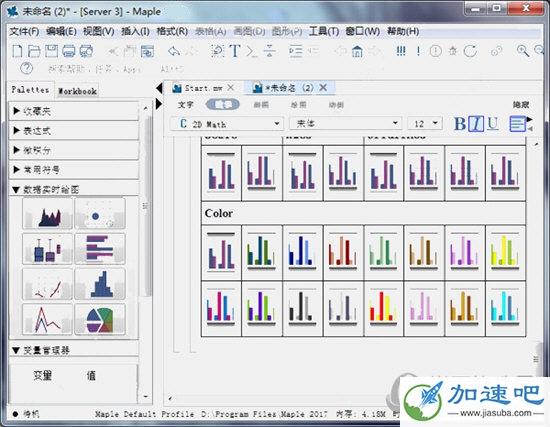This screenshot has width=550, height=427.
Task: Close the Start.mw document tab
Action: 231,88
